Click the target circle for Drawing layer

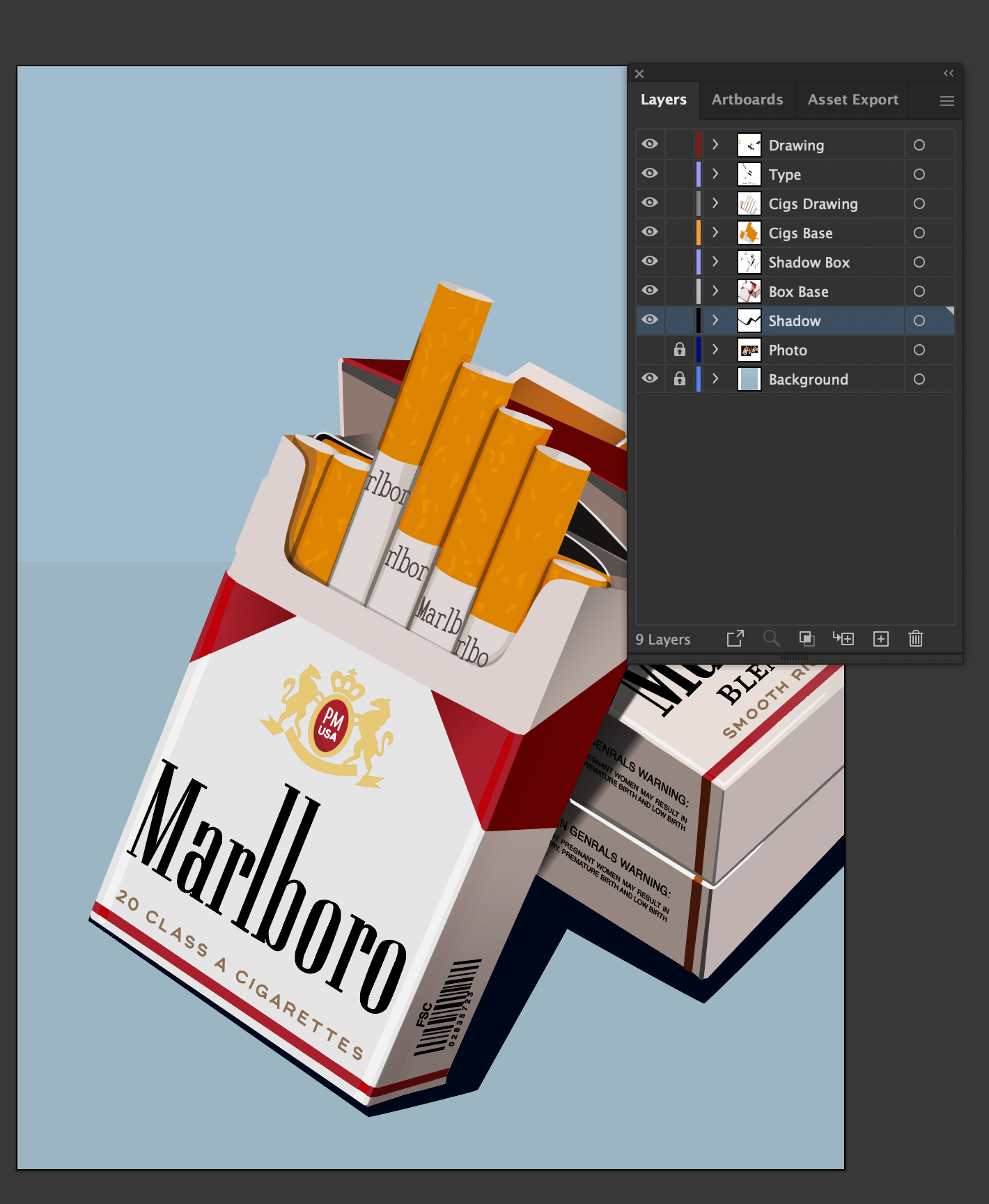[919, 145]
